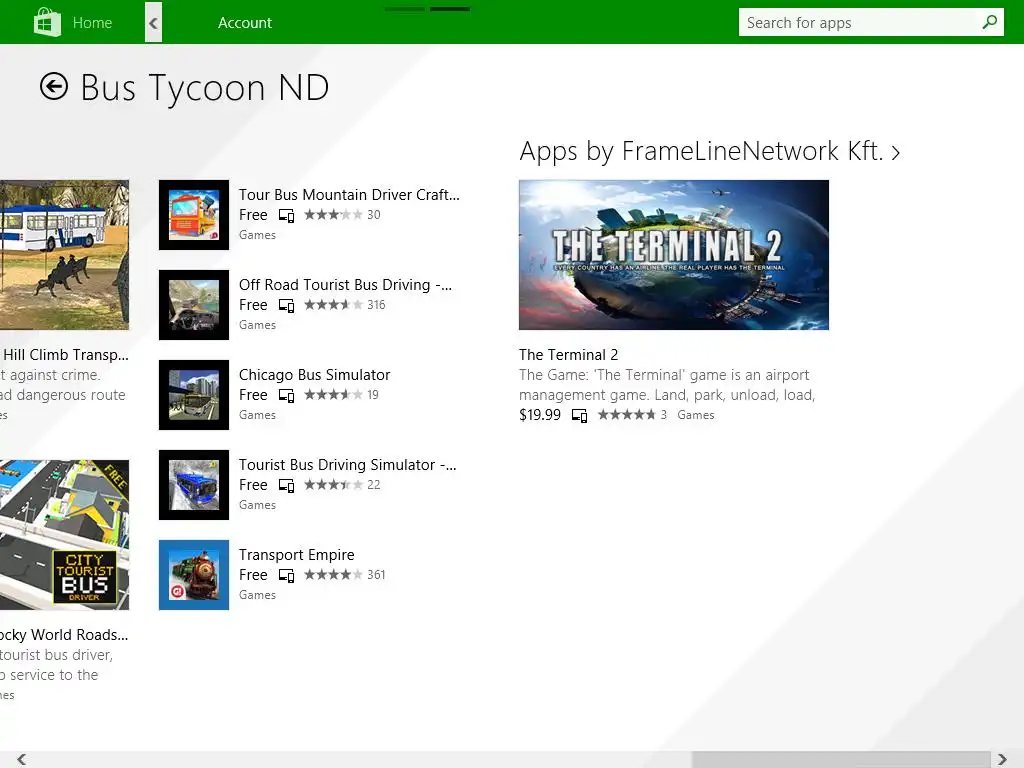Click Games label beside Terminal 2 rating
The width and height of the screenshot is (1024, 768).
(696, 415)
